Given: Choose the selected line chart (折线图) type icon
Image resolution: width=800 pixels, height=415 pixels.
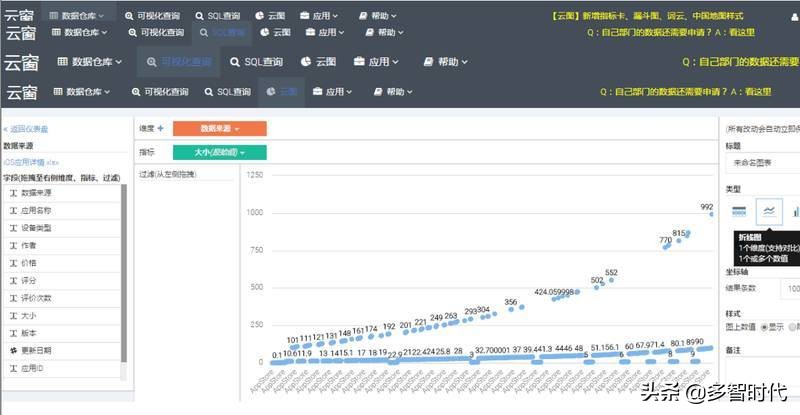Looking at the screenshot, I should point(769,211).
